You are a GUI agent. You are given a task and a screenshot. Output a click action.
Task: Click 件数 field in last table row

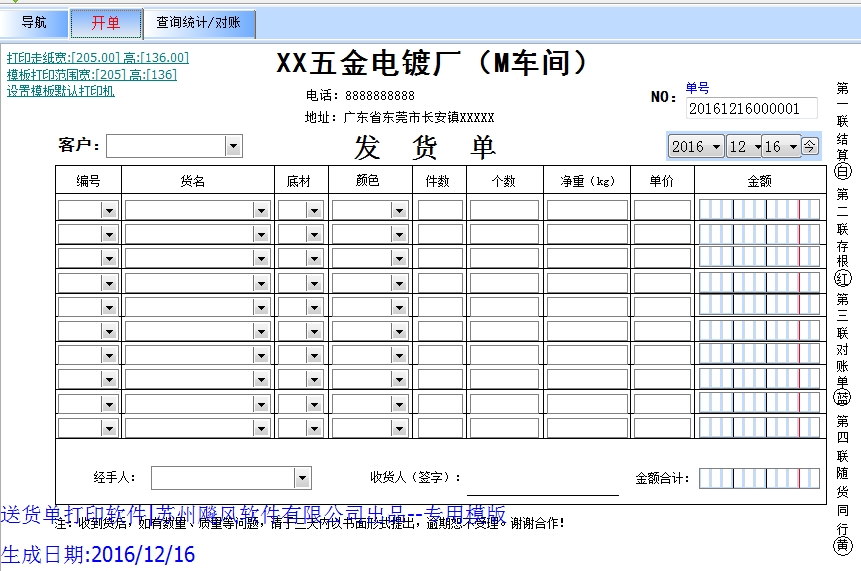(440, 428)
